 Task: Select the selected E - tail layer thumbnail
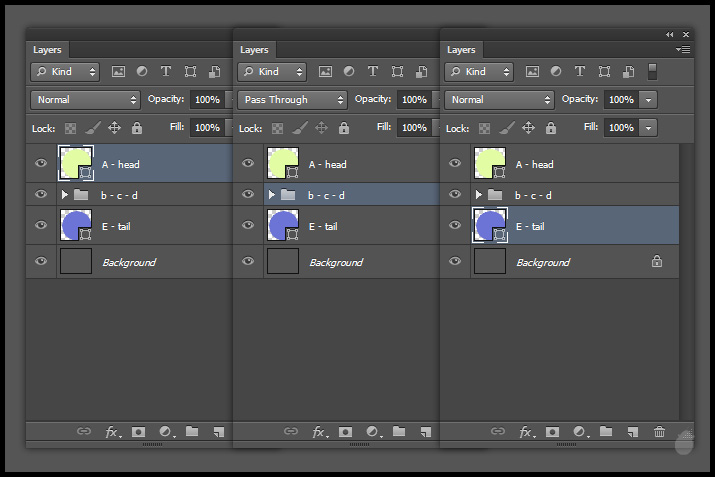[x=490, y=226]
